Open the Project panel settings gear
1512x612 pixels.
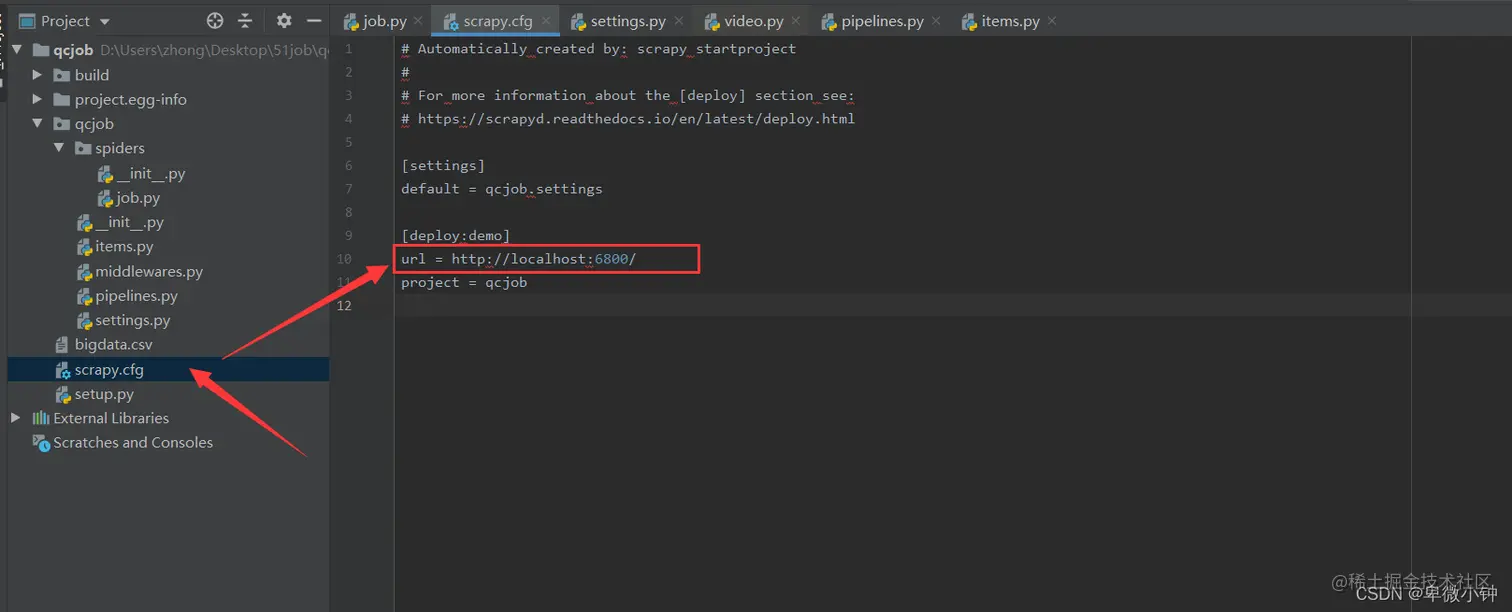[x=284, y=21]
